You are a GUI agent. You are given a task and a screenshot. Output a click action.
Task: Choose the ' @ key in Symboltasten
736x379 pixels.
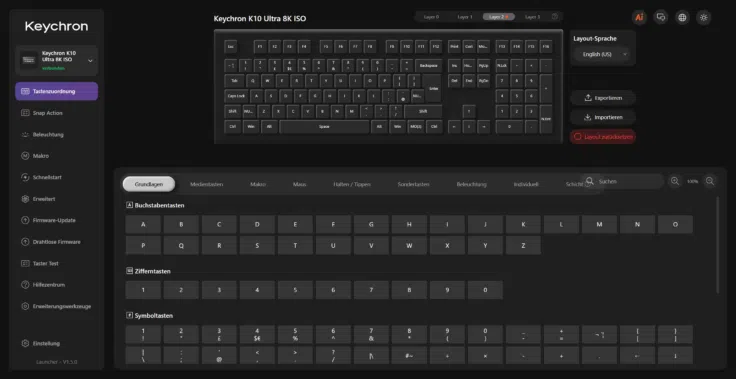tap(219, 356)
